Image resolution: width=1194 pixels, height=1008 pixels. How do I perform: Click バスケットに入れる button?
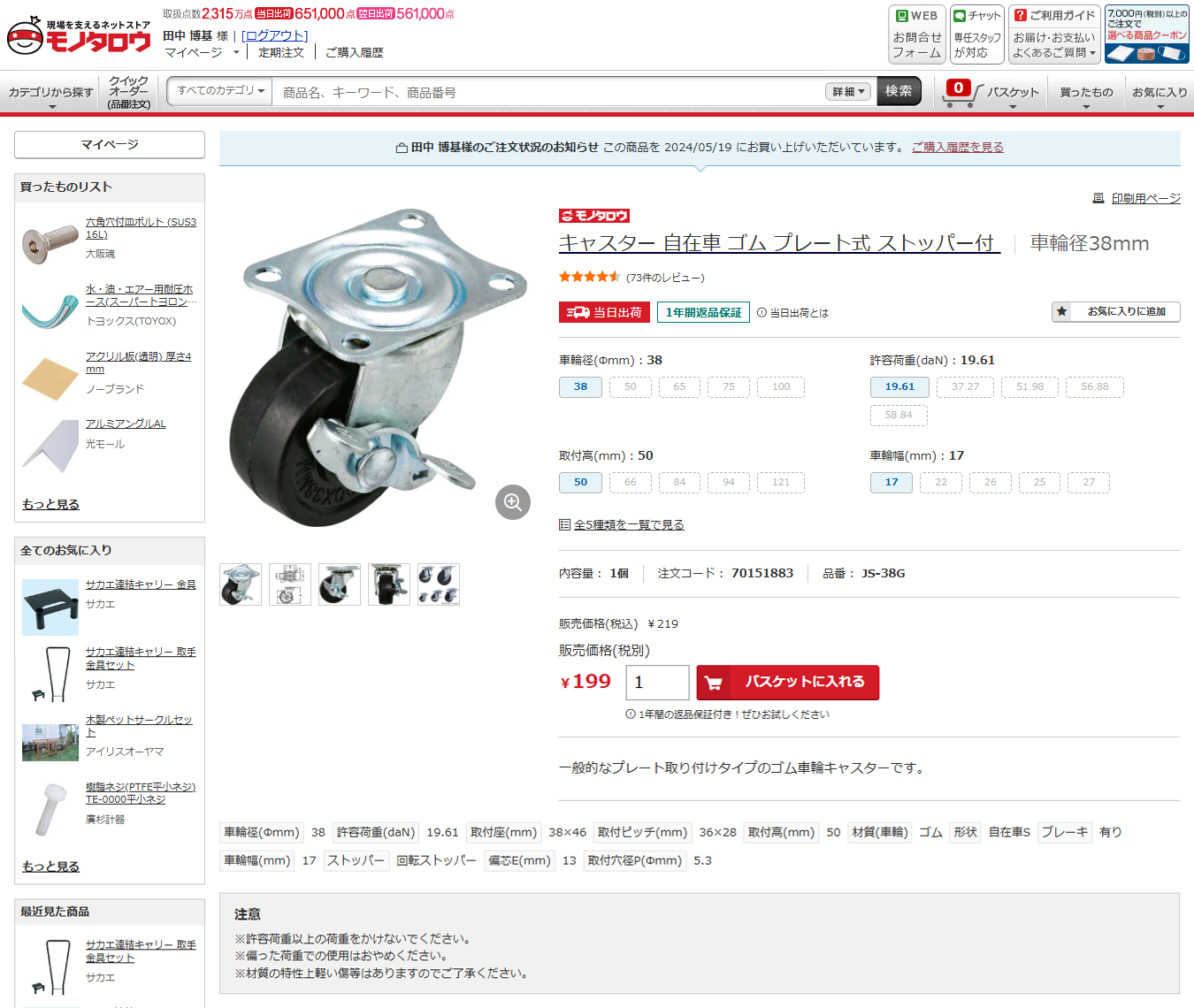(788, 683)
